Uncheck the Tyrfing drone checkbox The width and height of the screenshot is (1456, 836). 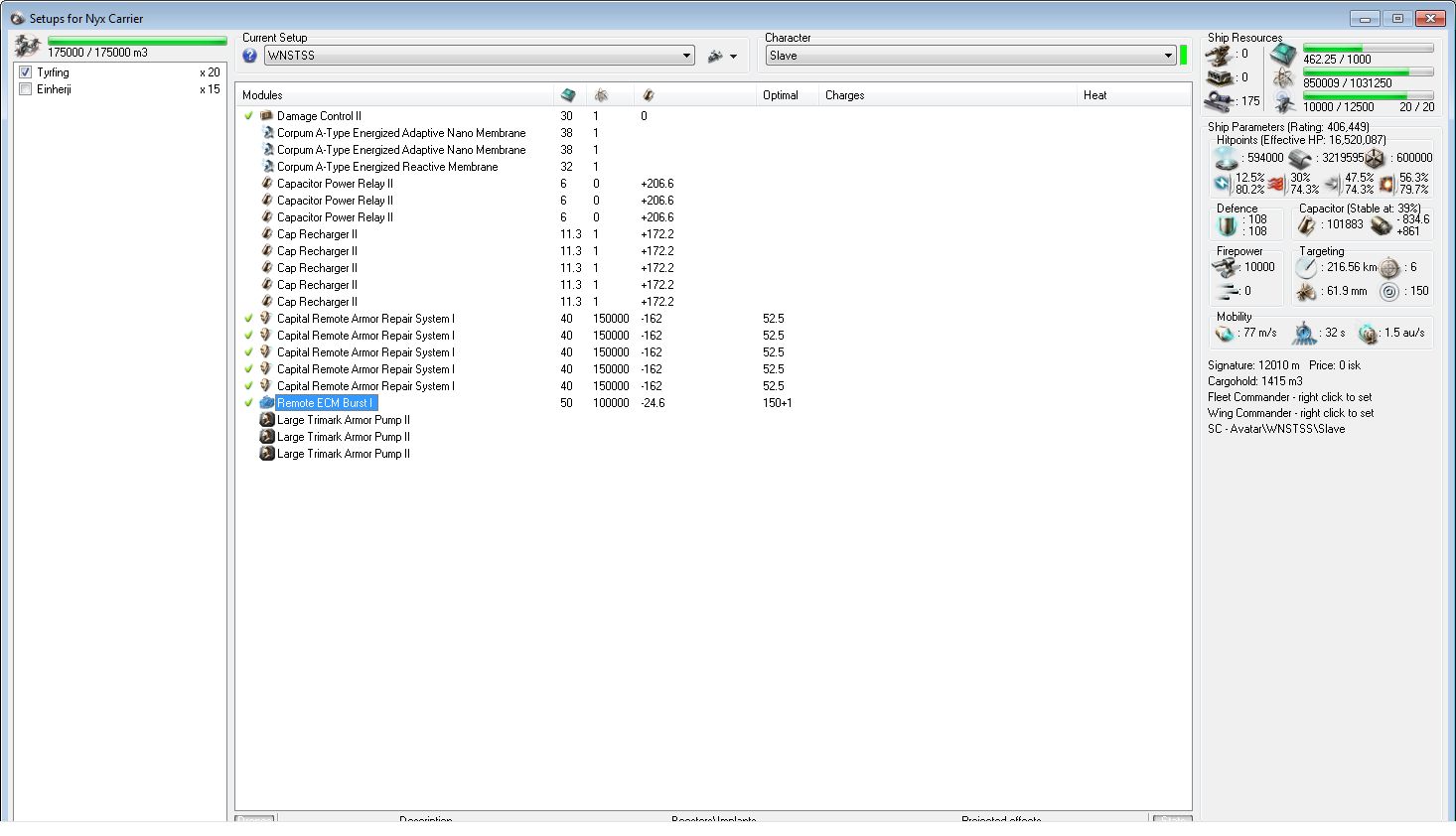26,72
